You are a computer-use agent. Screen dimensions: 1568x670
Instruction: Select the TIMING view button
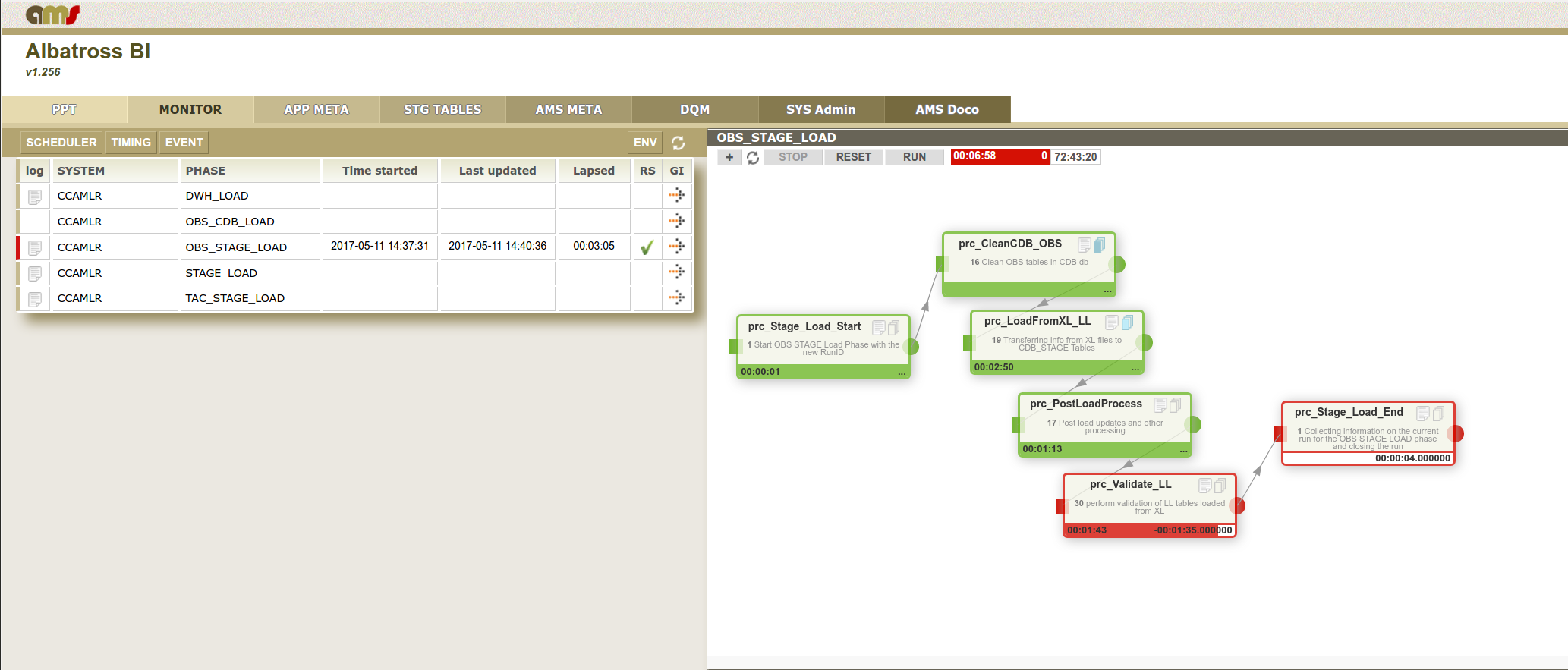[131, 143]
